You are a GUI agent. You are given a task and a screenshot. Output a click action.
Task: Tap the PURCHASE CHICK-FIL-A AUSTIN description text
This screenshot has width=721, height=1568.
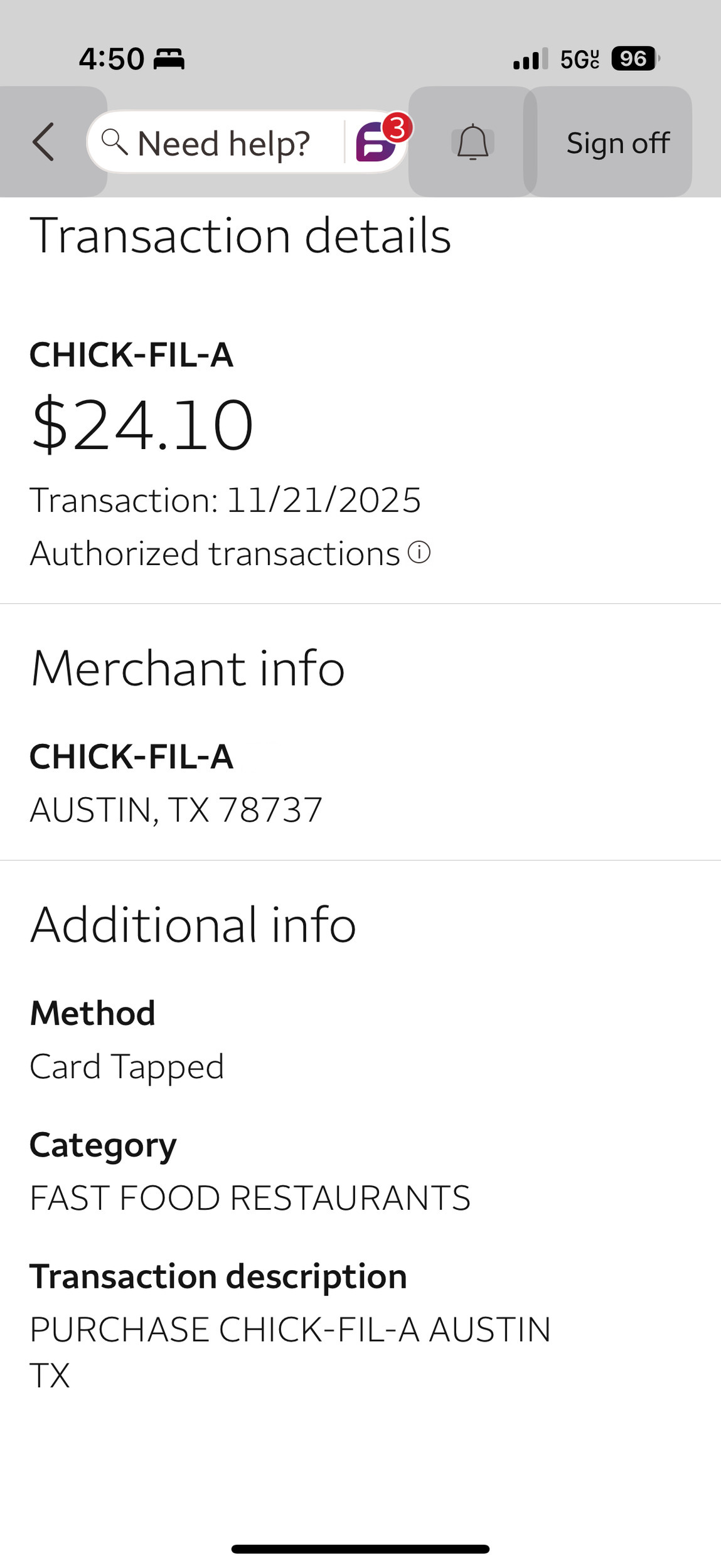(290, 1330)
